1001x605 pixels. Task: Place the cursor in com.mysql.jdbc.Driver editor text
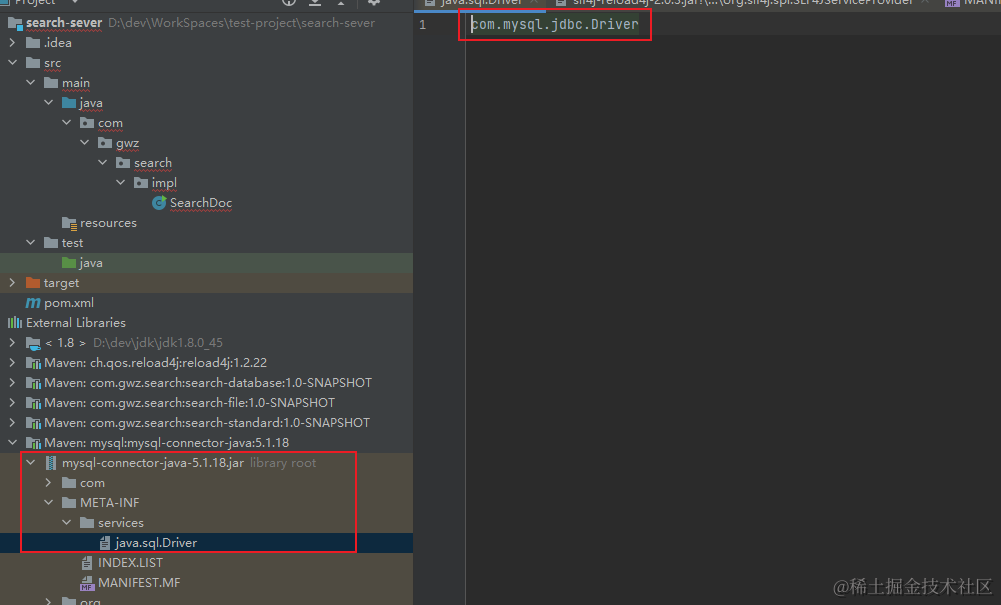[555, 24]
